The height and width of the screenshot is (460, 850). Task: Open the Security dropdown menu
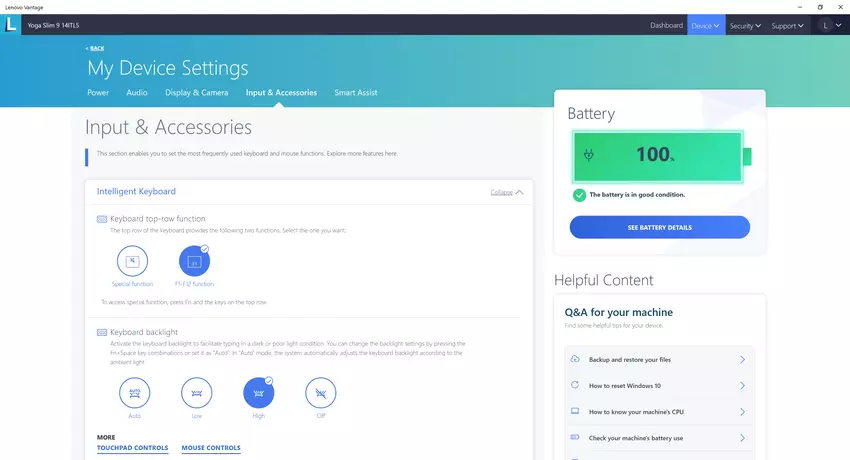(745, 25)
